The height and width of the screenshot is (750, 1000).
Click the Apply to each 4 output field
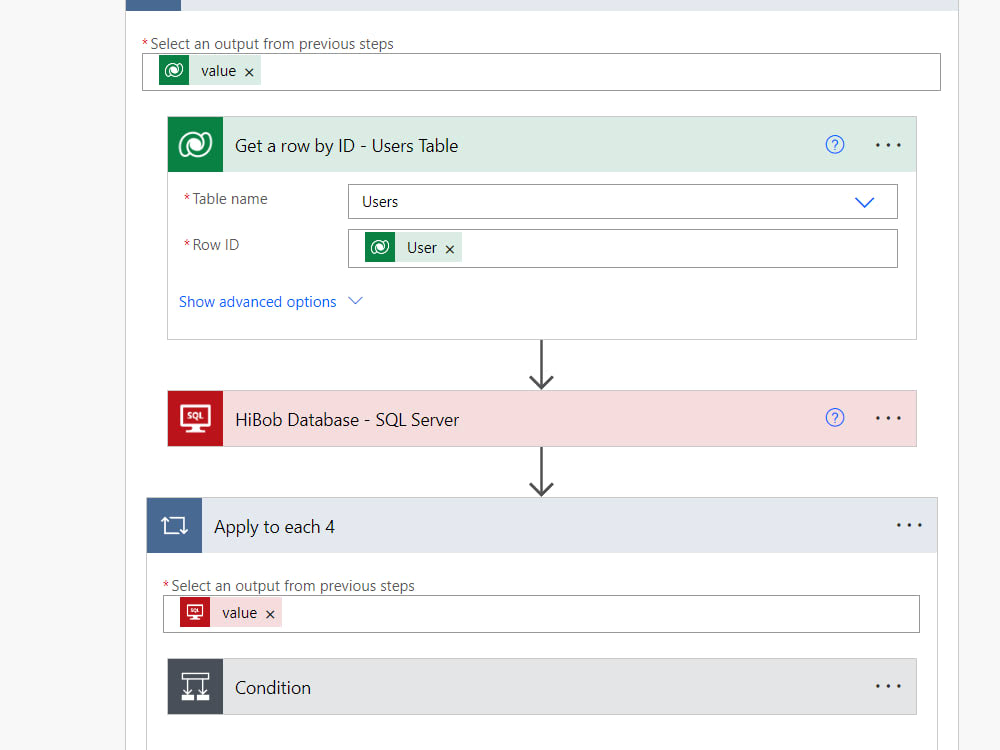600,614
